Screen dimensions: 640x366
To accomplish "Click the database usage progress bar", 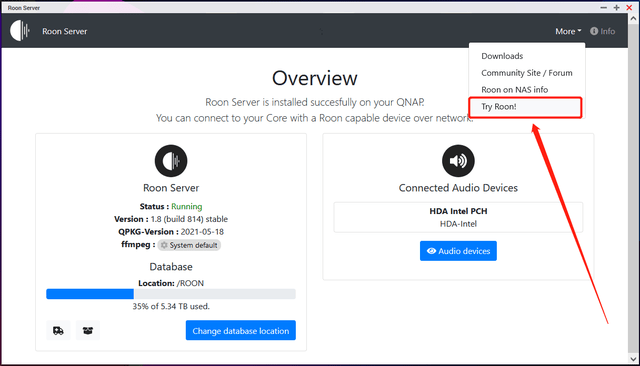I will click(171, 294).
